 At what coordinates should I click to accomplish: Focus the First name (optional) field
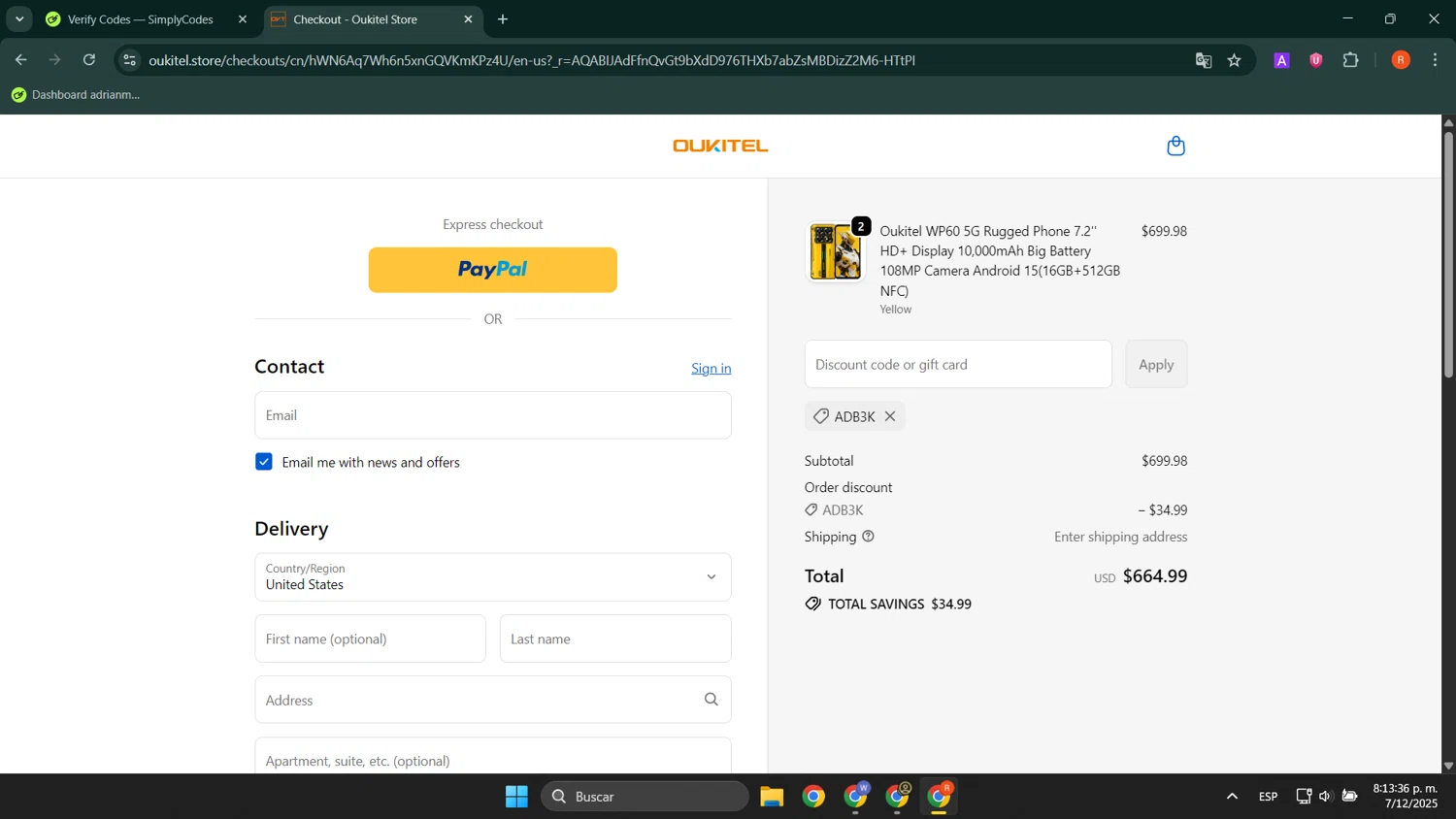pyautogui.click(x=371, y=639)
